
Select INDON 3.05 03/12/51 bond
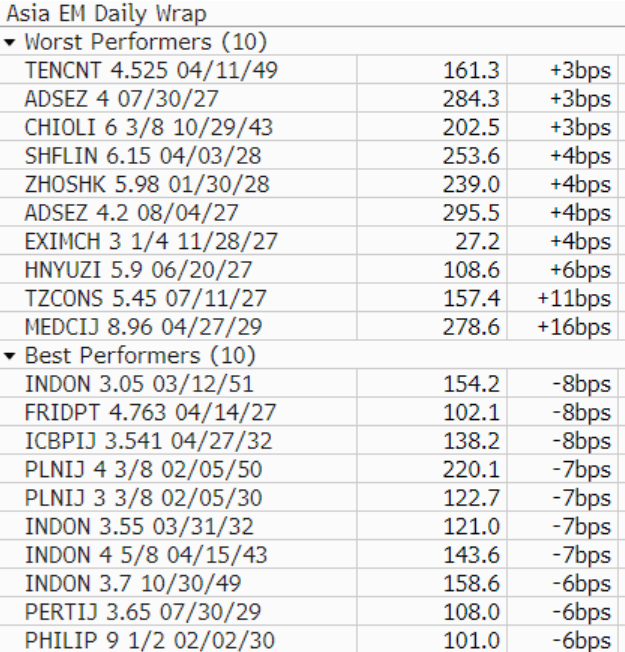pyautogui.click(x=139, y=384)
